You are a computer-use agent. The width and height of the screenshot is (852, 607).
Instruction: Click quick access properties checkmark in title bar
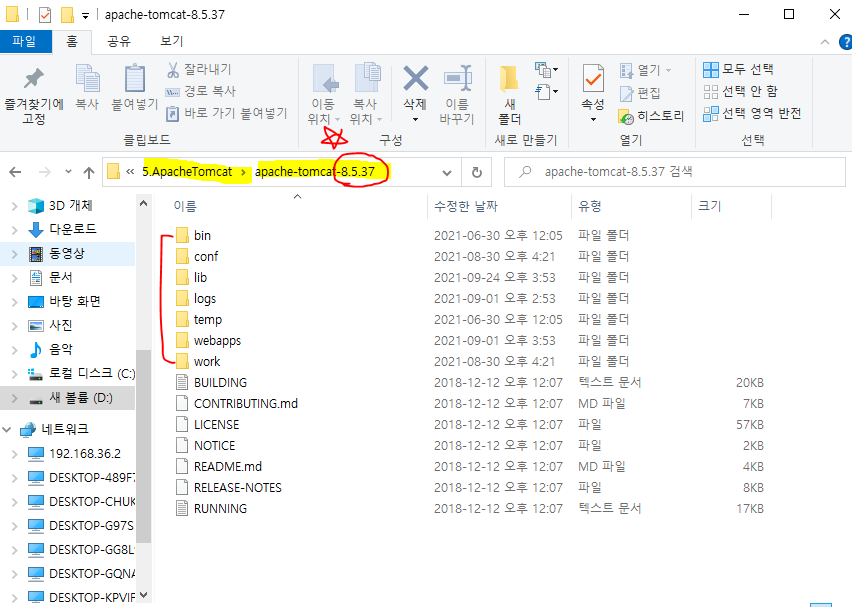click(45, 15)
